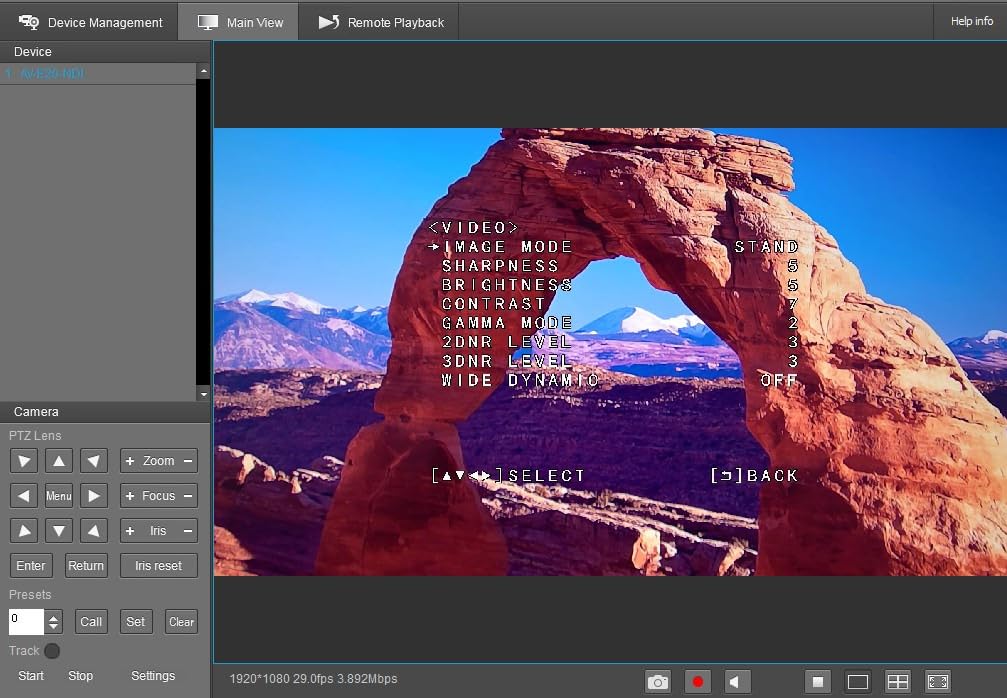Take a snapshot with camera icon
The width and height of the screenshot is (1007, 698).
click(x=658, y=681)
